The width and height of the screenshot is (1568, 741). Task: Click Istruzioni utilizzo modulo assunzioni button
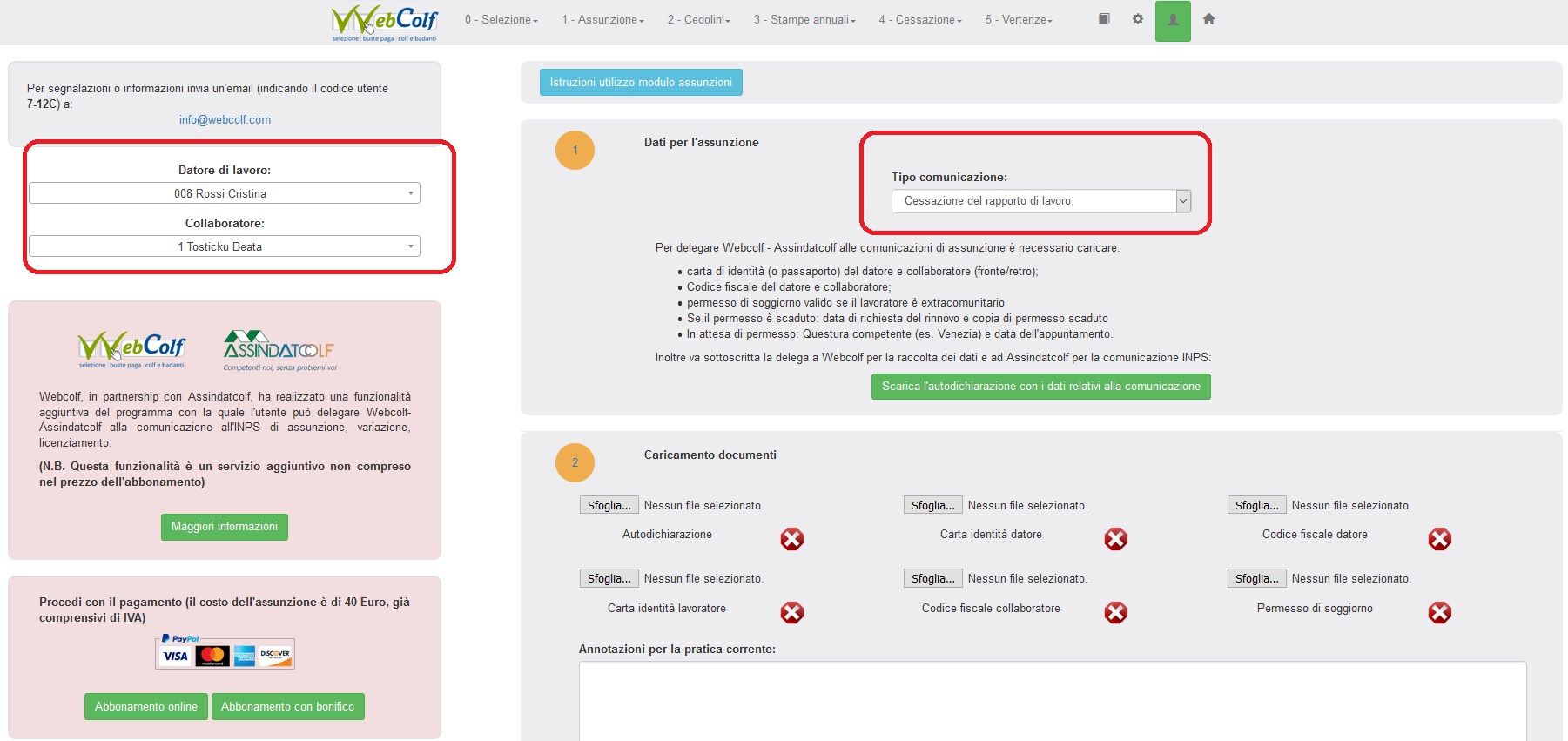641,83
